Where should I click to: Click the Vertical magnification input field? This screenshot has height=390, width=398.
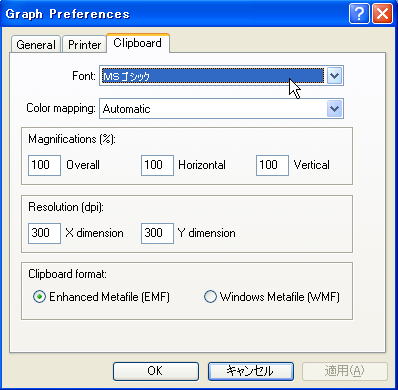272,165
